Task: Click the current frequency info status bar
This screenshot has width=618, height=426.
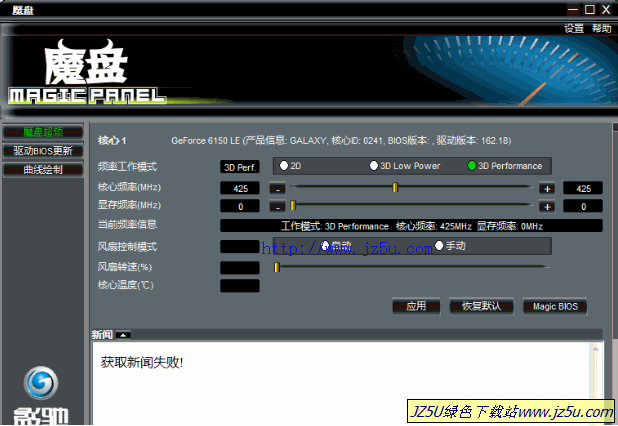Action: click(411, 226)
